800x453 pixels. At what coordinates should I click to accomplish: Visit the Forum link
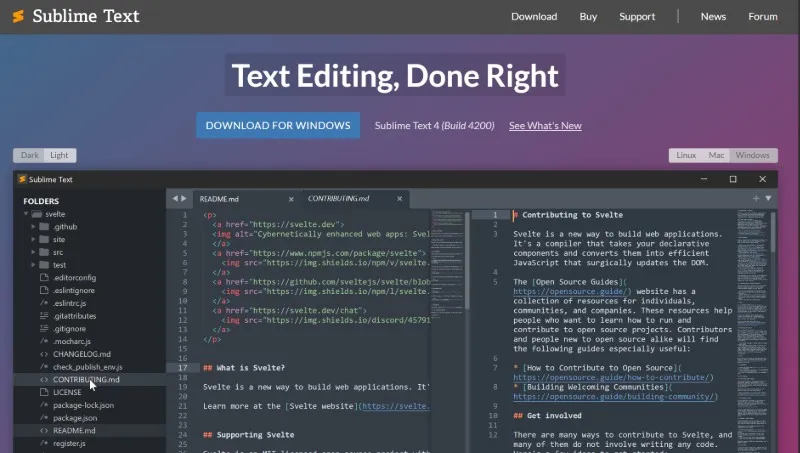[763, 16]
